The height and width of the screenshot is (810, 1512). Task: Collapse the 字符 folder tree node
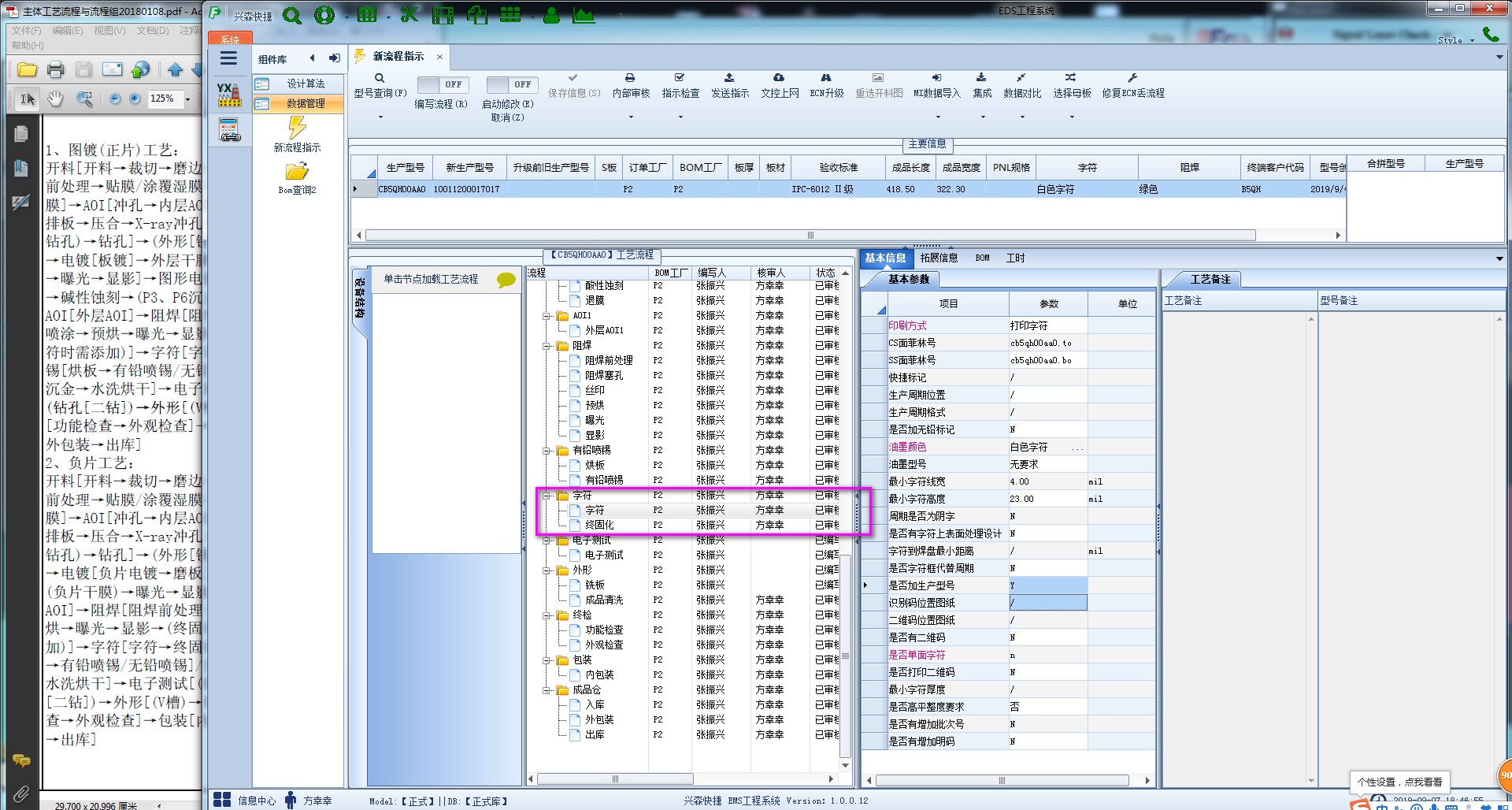[x=547, y=496]
